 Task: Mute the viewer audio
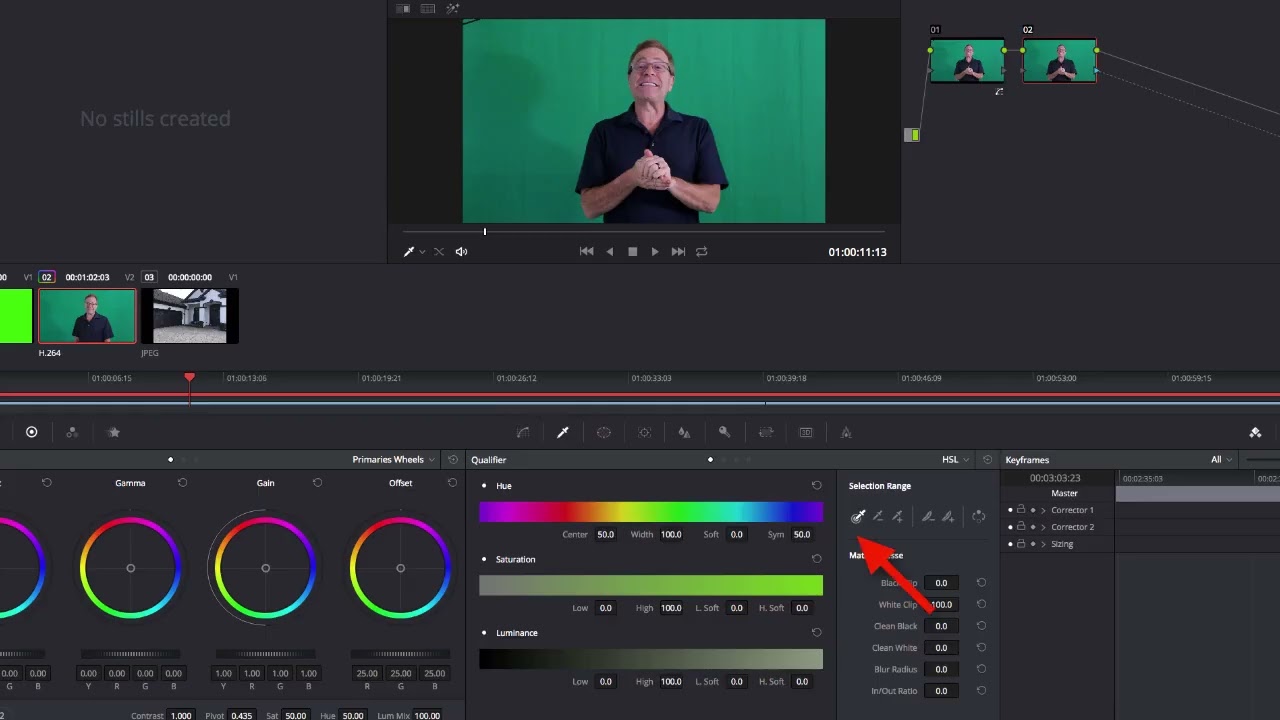[x=461, y=252]
